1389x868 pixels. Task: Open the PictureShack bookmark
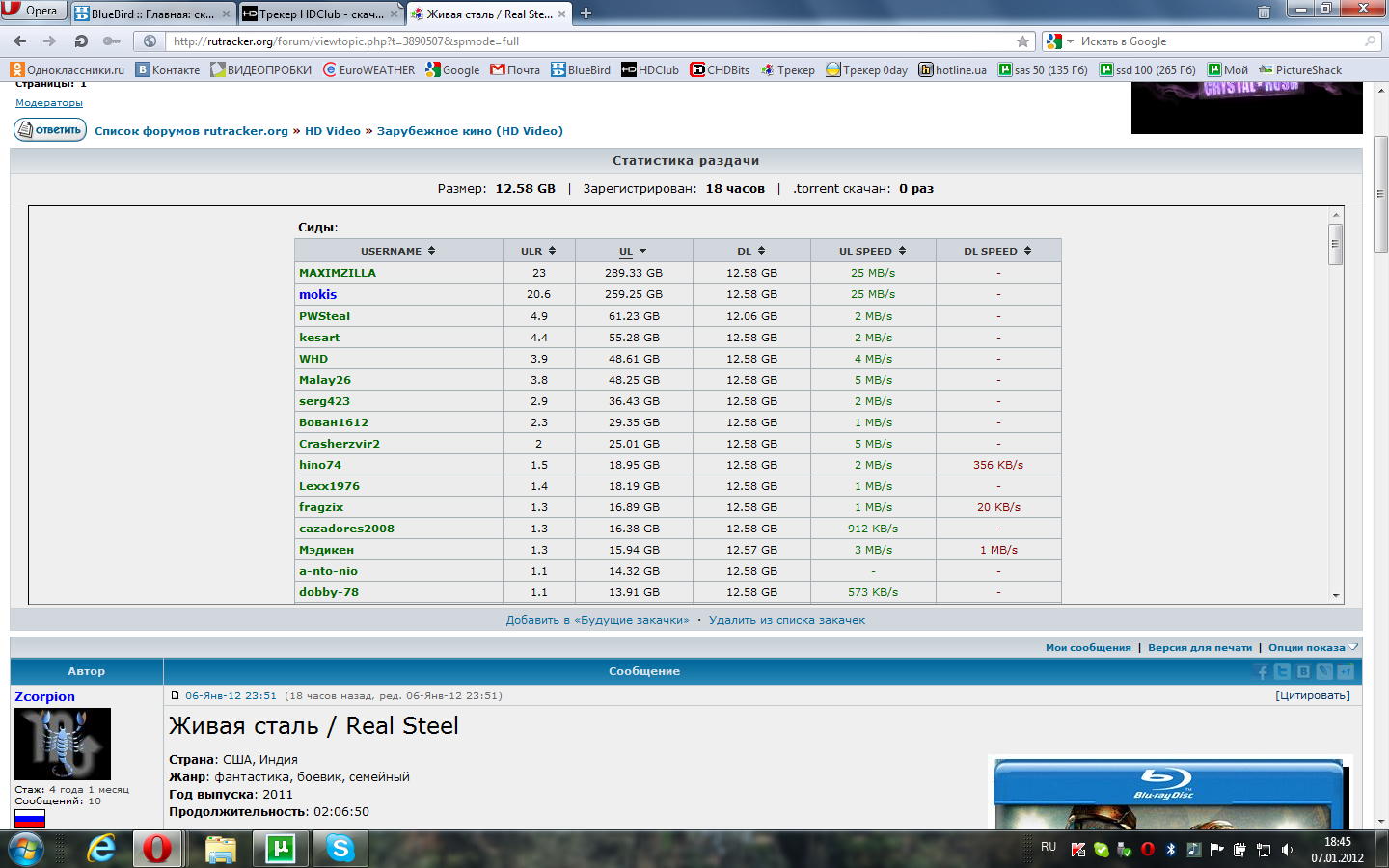(1300, 69)
